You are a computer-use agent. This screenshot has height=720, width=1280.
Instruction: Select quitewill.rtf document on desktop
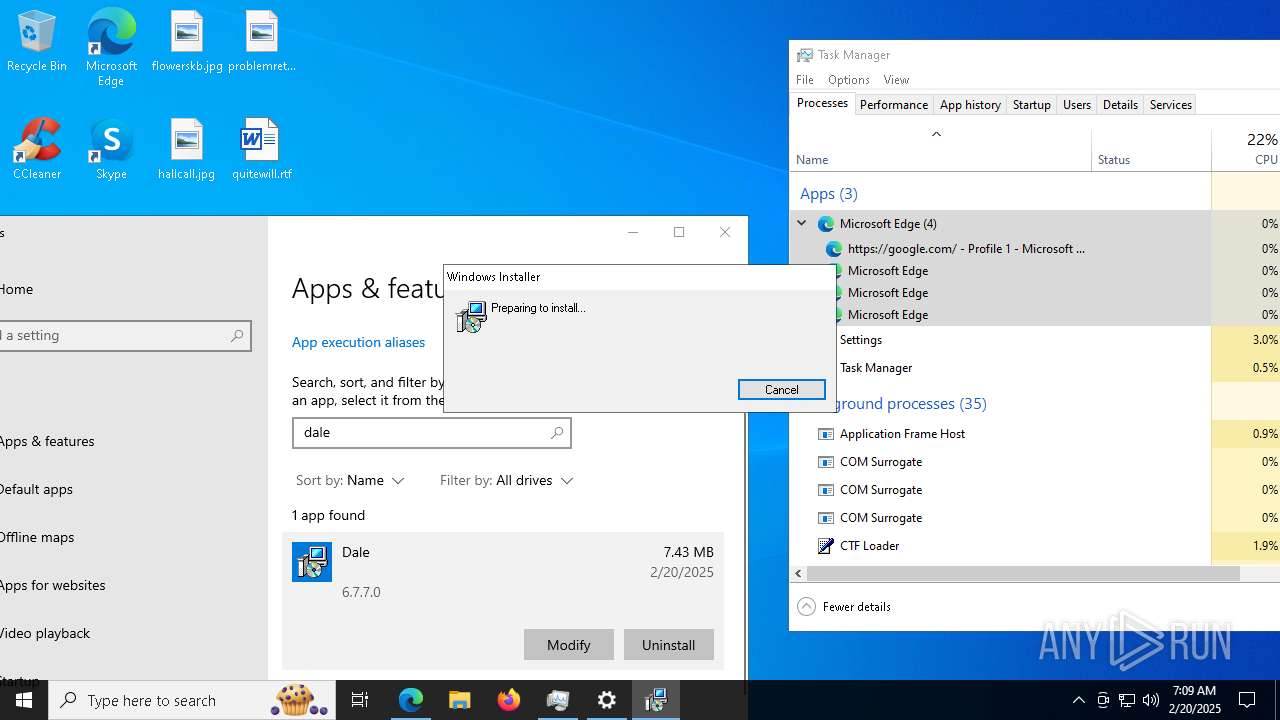pyautogui.click(x=262, y=149)
